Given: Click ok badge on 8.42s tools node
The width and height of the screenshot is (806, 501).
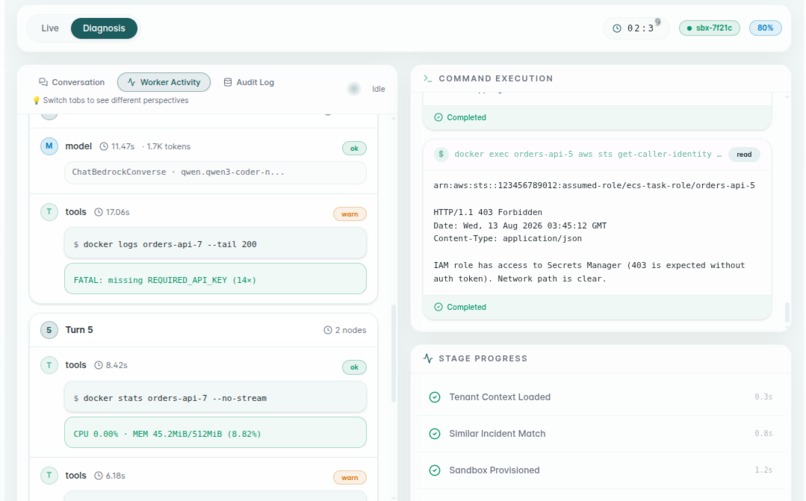Looking at the screenshot, I should pyautogui.click(x=354, y=367).
